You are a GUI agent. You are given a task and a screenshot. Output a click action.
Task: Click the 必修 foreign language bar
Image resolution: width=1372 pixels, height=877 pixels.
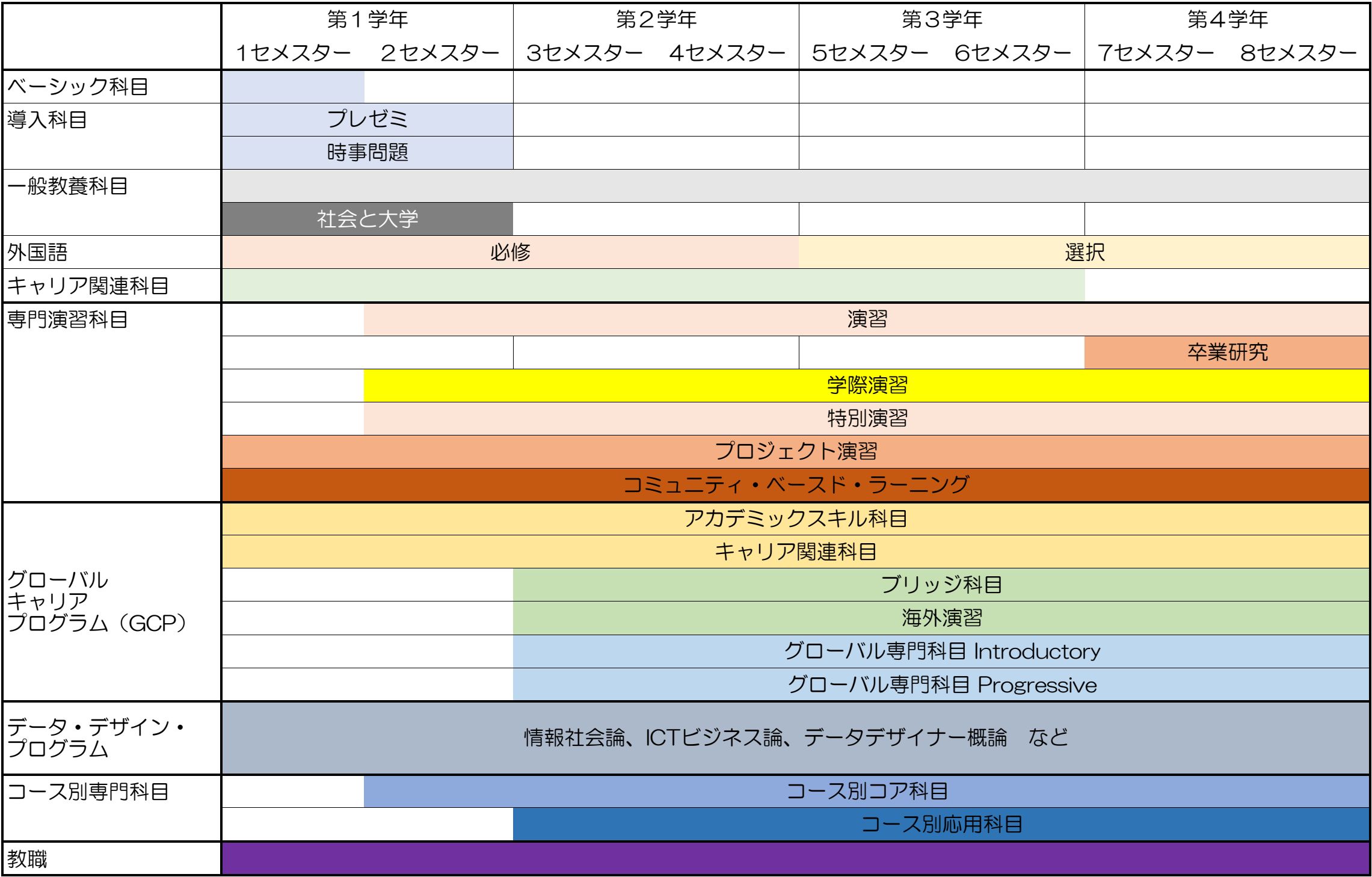click(x=510, y=252)
